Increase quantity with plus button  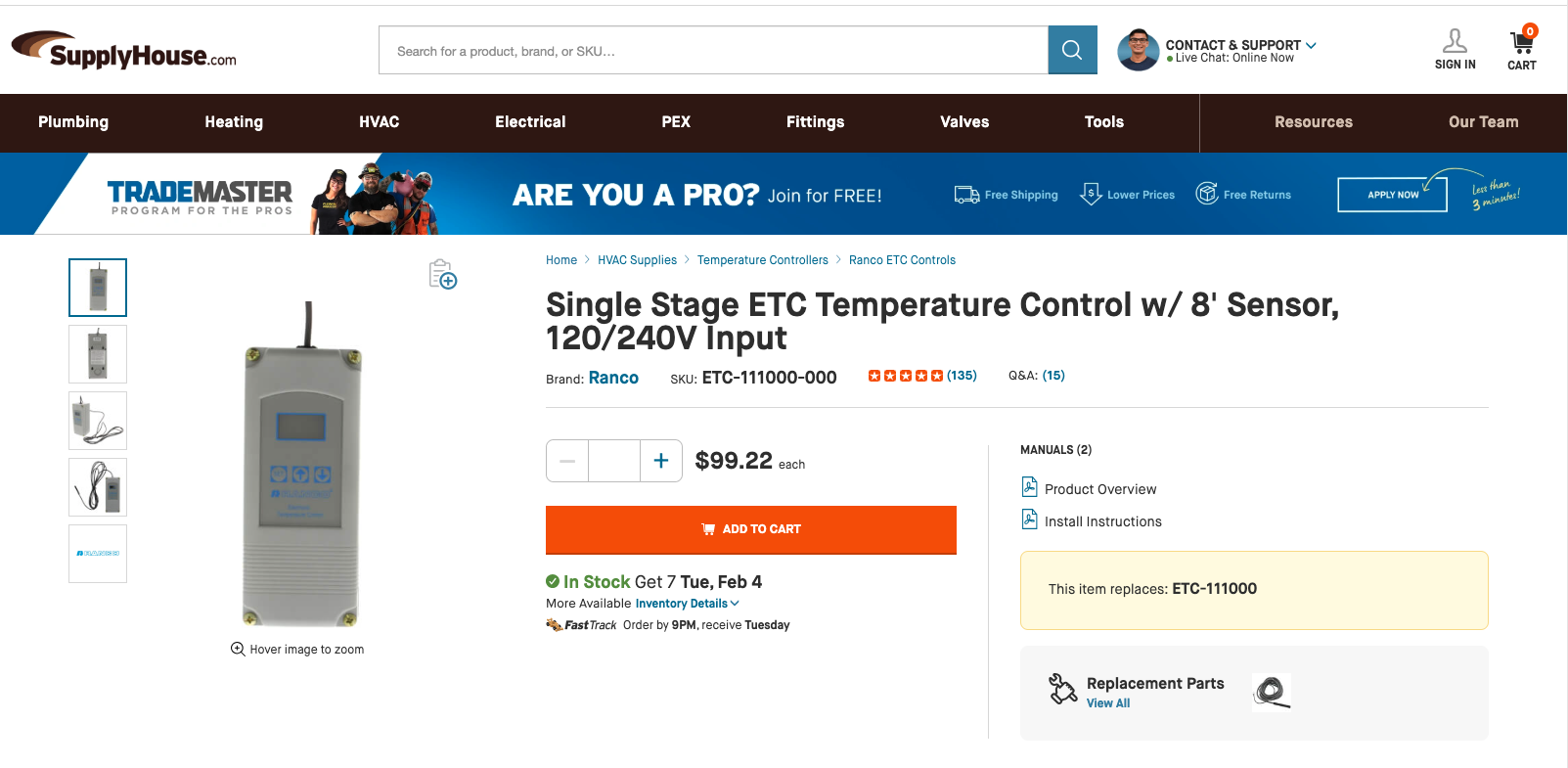point(661,461)
